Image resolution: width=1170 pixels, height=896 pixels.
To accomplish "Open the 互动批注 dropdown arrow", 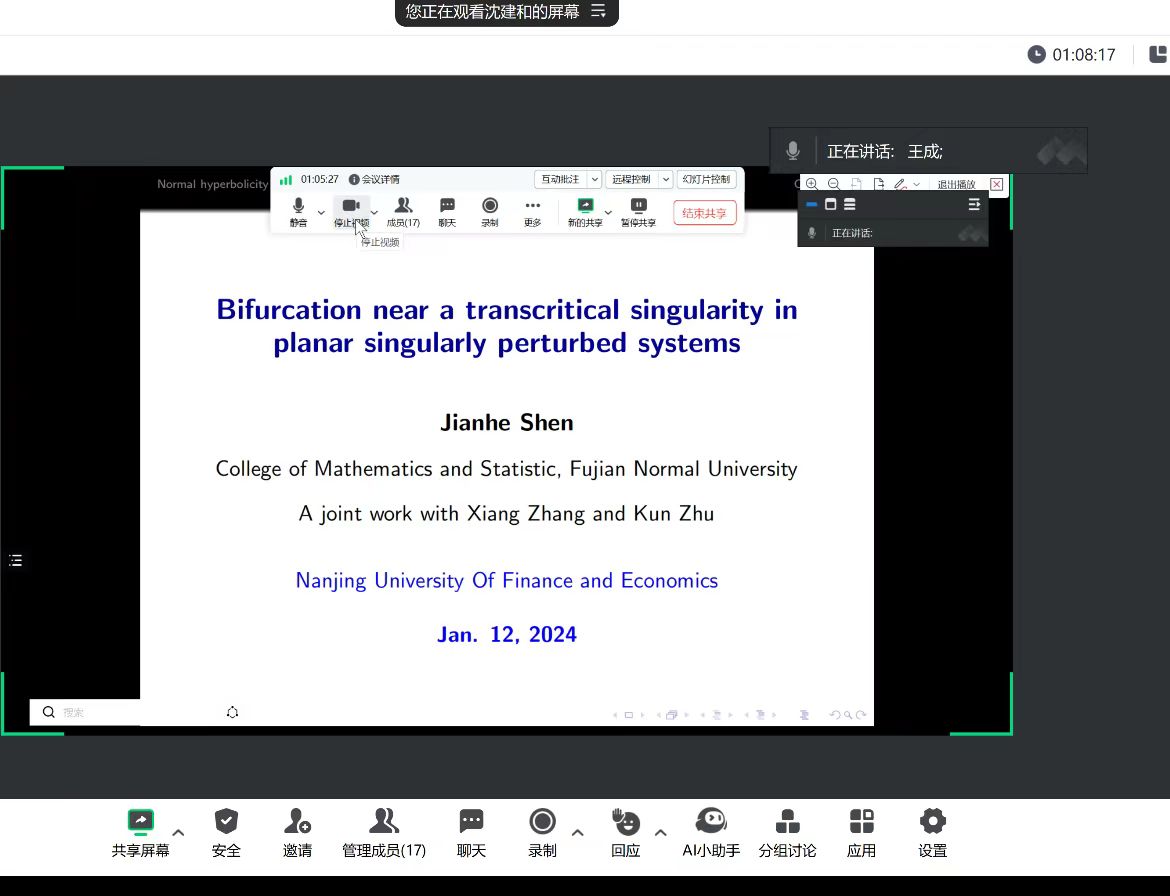I will coord(594,180).
